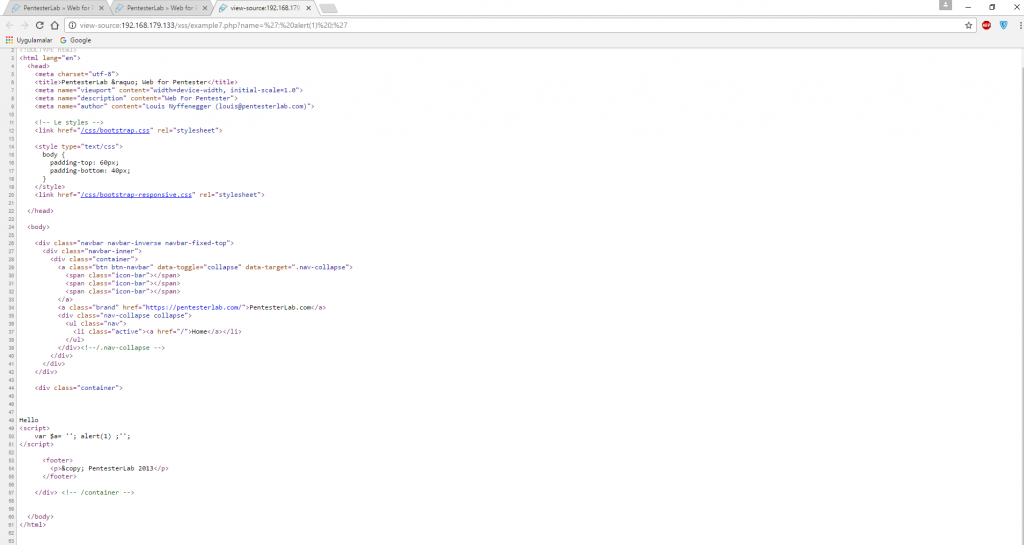Viewport: 1024px width, 545px height.
Task: Click into the address bar URL
Action: 400,25
